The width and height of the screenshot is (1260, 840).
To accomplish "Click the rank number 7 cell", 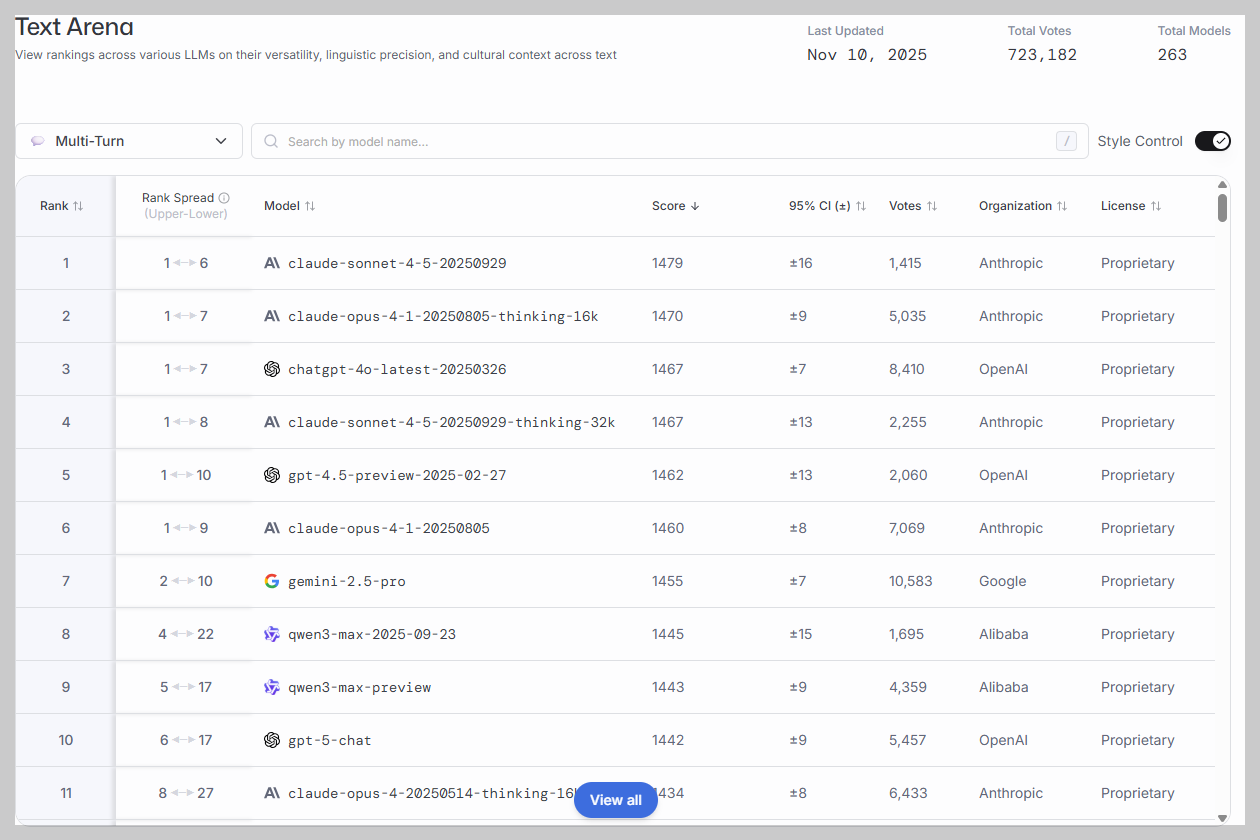I will [66, 581].
